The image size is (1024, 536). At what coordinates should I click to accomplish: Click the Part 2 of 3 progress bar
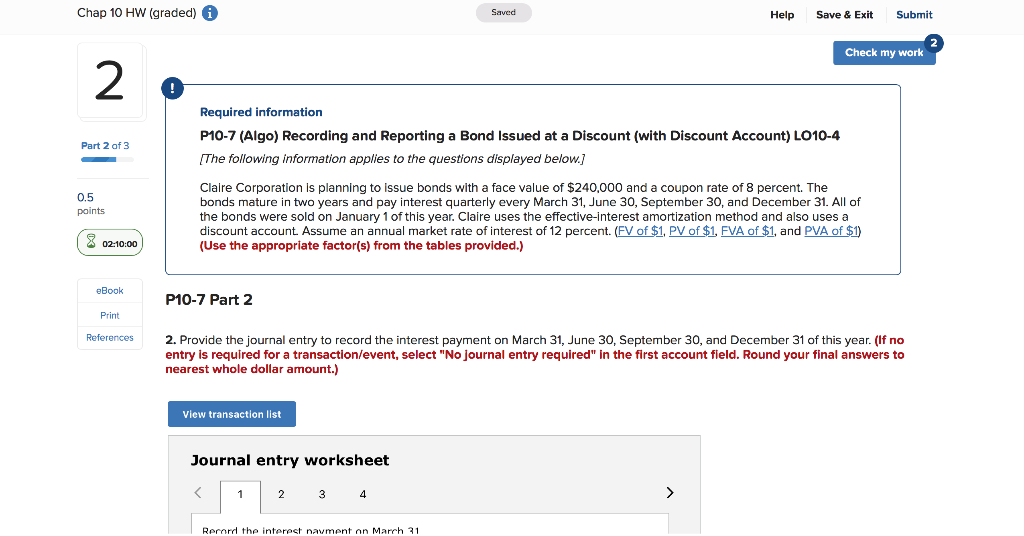tap(107, 159)
